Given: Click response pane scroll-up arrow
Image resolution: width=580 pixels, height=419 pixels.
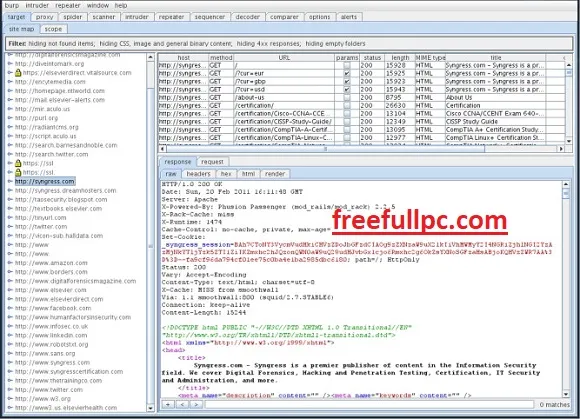Looking at the screenshot, I should click(566, 184).
